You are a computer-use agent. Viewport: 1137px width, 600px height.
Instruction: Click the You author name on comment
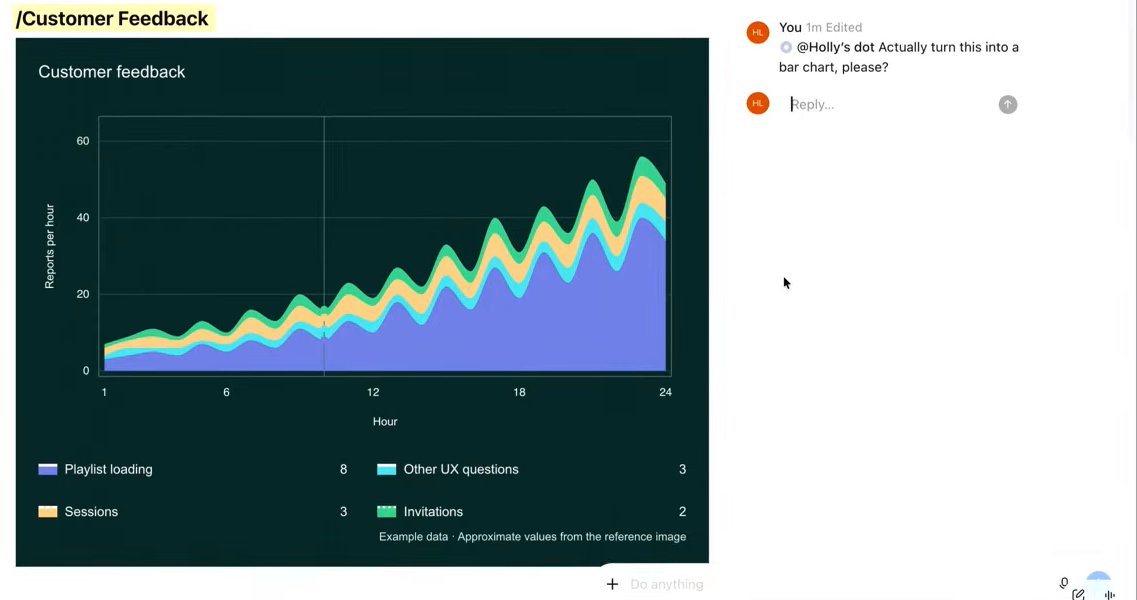click(x=790, y=28)
